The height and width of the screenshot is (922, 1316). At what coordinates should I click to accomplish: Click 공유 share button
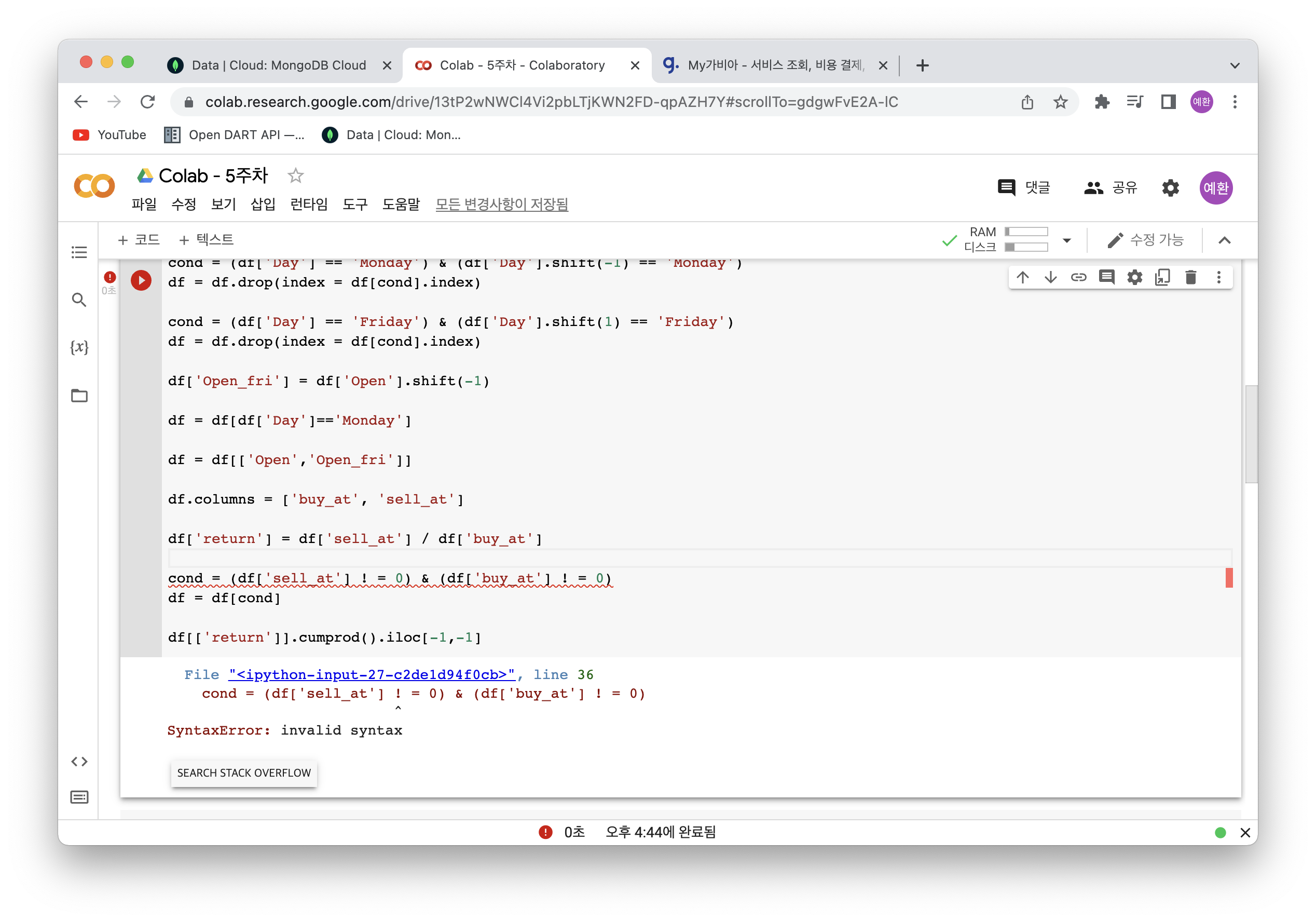click(1110, 187)
